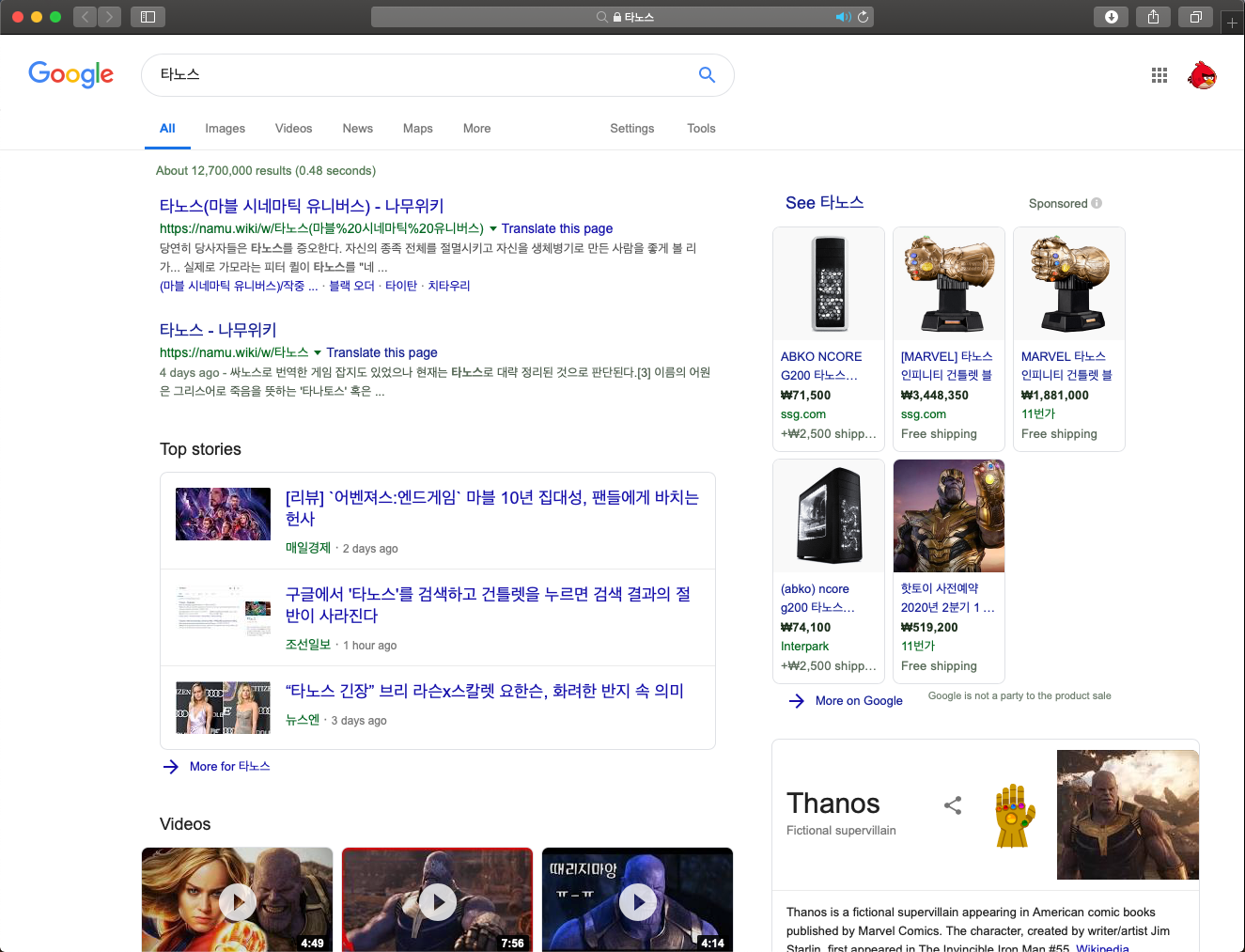Viewport: 1245px width, 952px height.
Task: Switch to the Videos tab
Action: click(293, 129)
